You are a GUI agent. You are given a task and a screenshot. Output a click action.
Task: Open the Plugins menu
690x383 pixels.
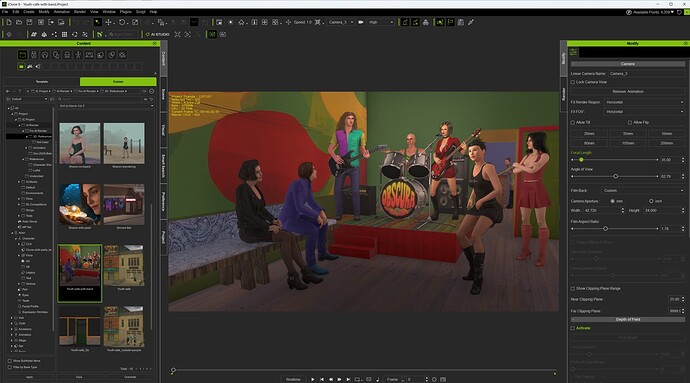point(125,12)
